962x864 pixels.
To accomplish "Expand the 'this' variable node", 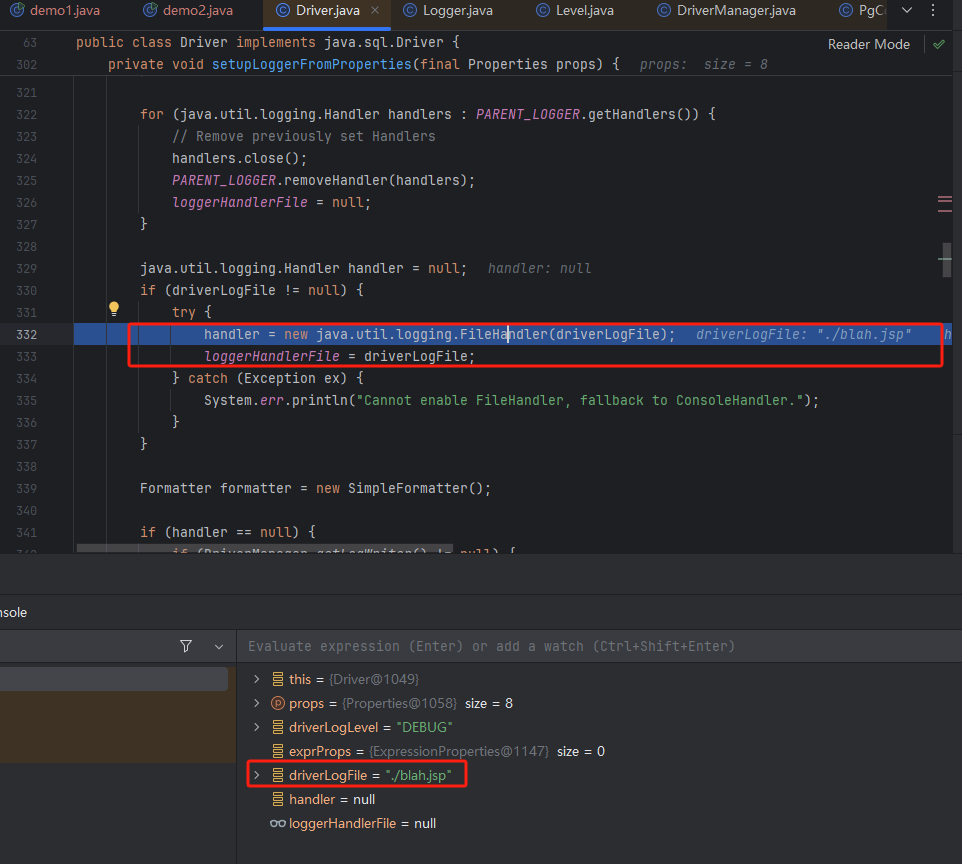I will tap(257, 679).
